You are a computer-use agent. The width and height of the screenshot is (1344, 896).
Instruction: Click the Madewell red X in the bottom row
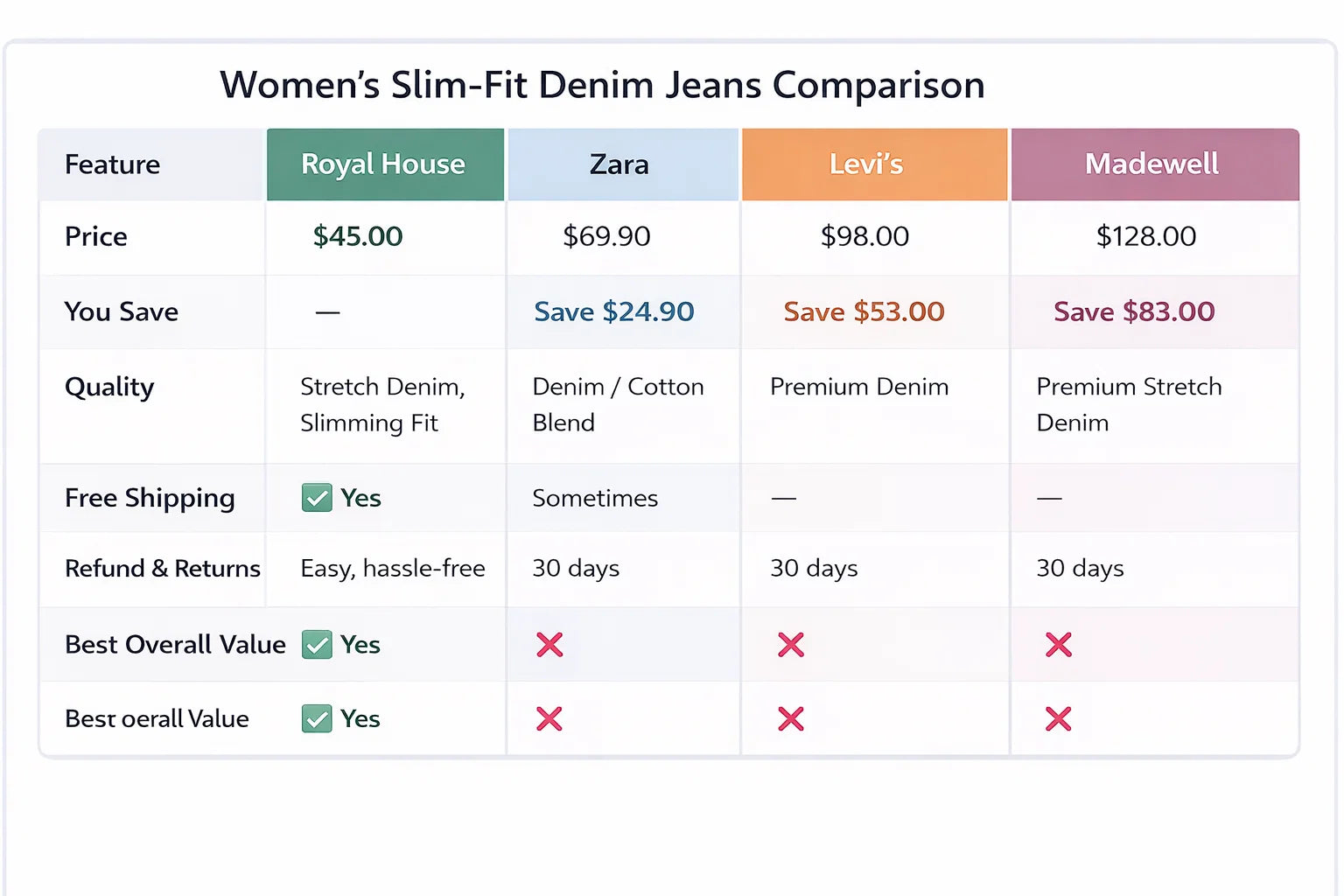(1059, 719)
